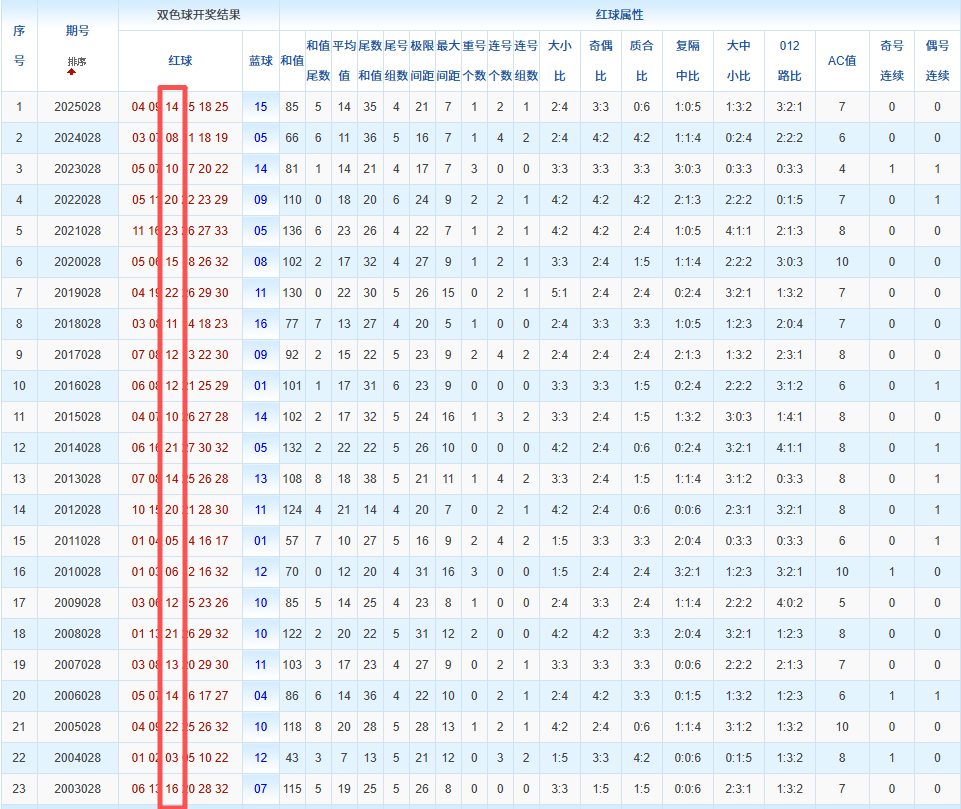
Task: Click red ball 33 in row 2021028
Action: tap(221, 231)
